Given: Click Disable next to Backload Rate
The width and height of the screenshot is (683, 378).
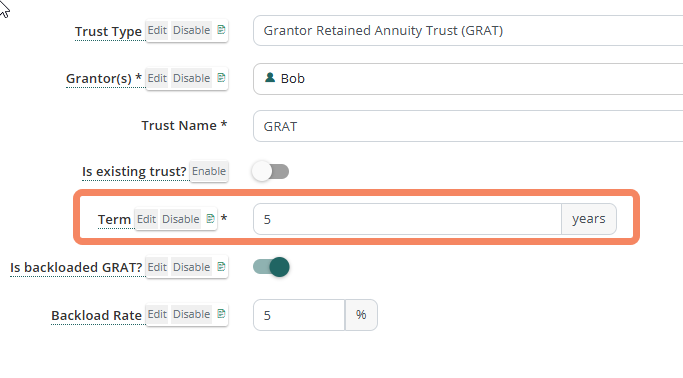Looking at the screenshot, I should [x=192, y=314].
